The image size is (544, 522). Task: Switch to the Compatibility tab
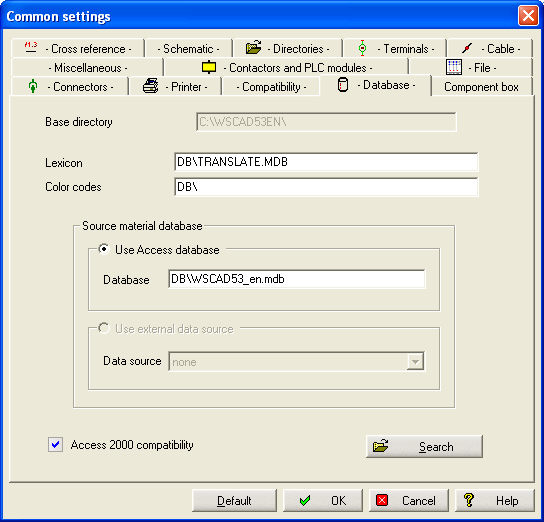[271, 87]
